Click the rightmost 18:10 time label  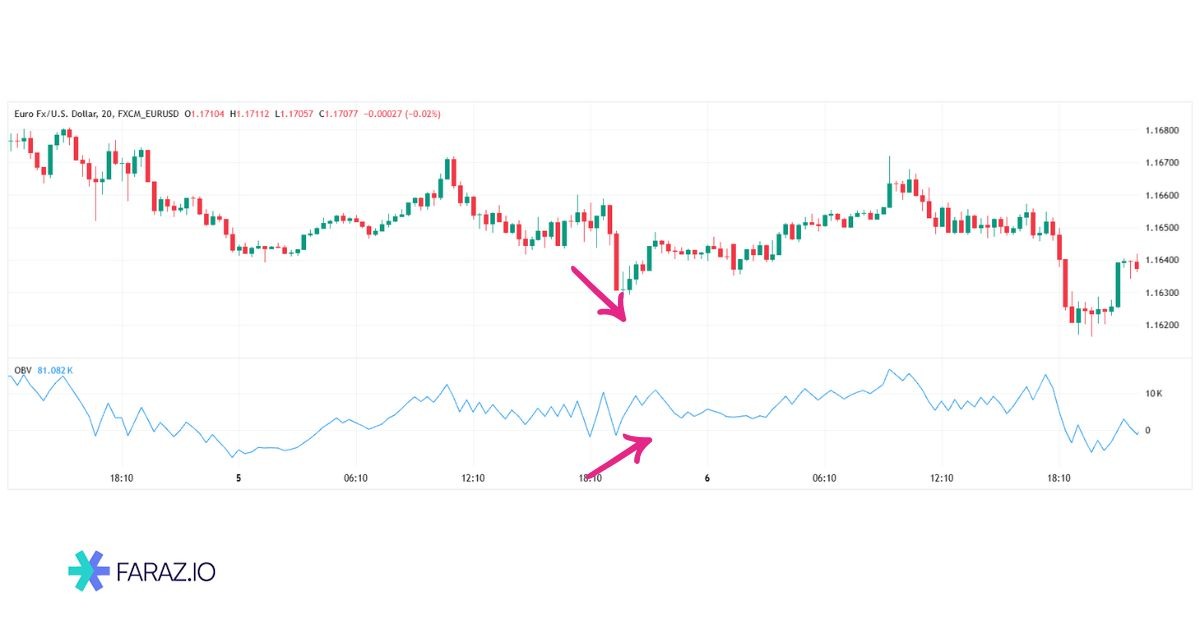pyautogui.click(x=1058, y=478)
